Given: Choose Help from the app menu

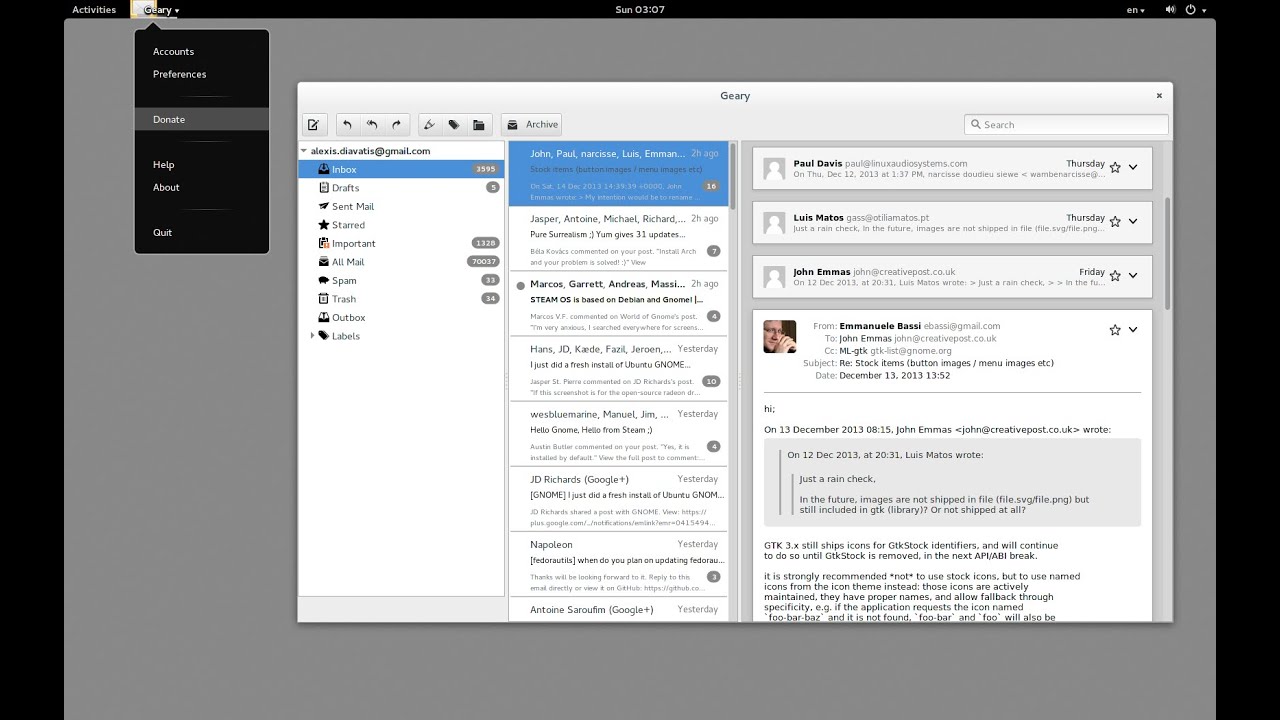Looking at the screenshot, I should pyautogui.click(x=202, y=165).
